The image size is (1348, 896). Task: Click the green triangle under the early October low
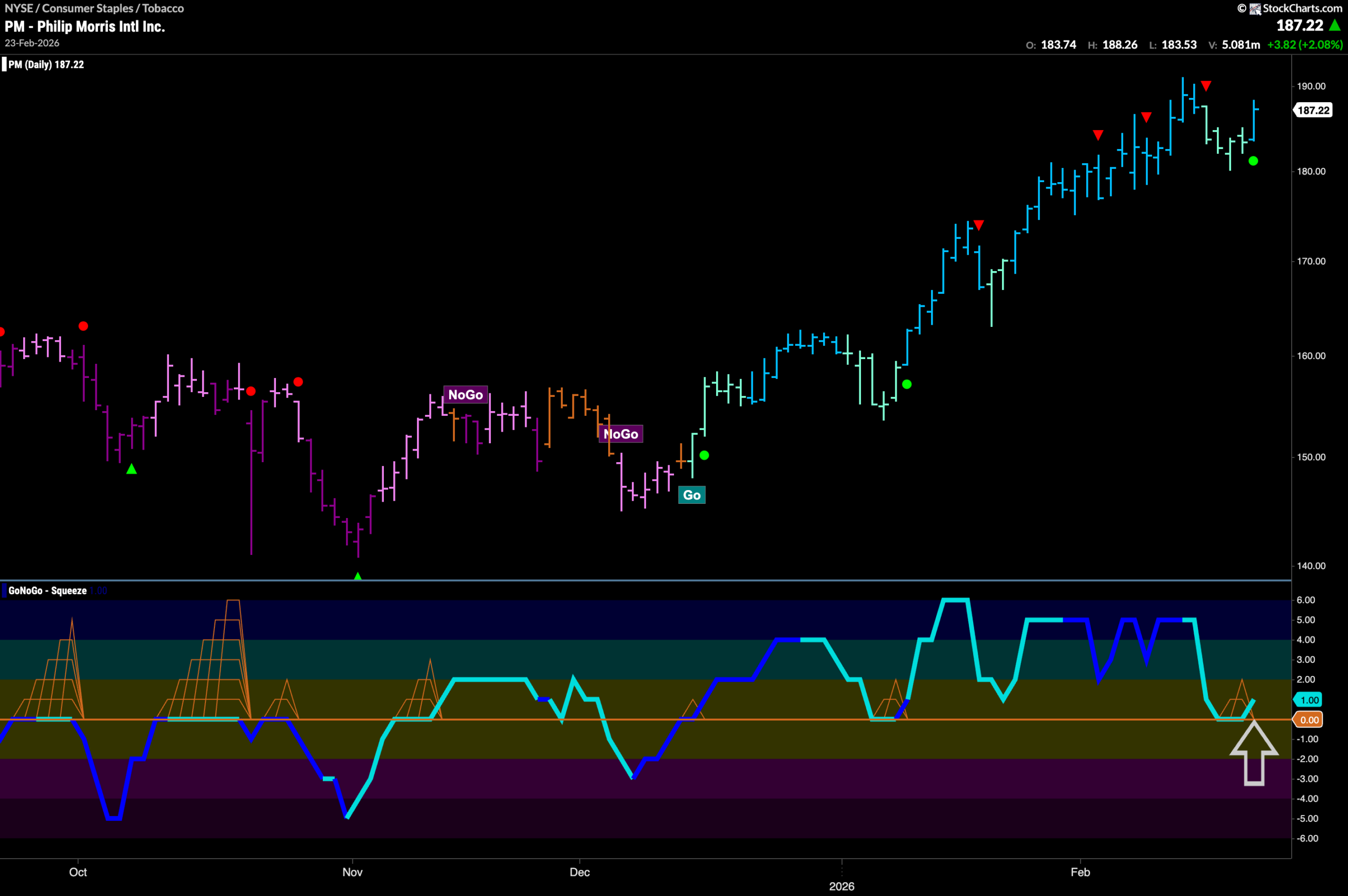pyautogui.click(x=132, y=469)
